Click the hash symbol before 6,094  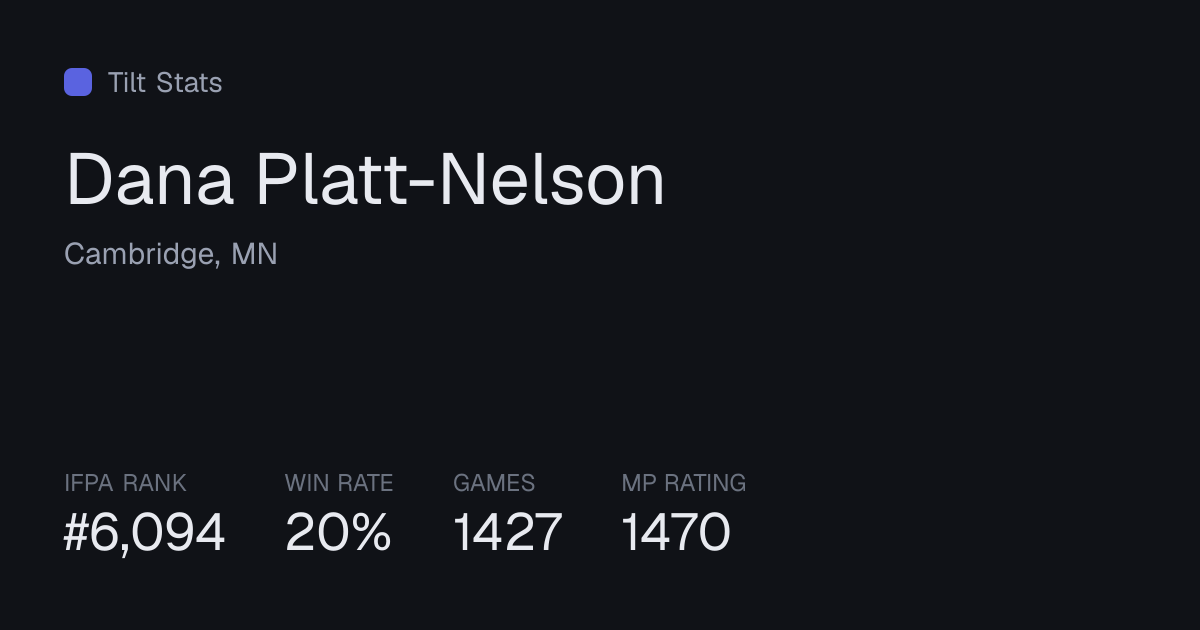[77, 532]
